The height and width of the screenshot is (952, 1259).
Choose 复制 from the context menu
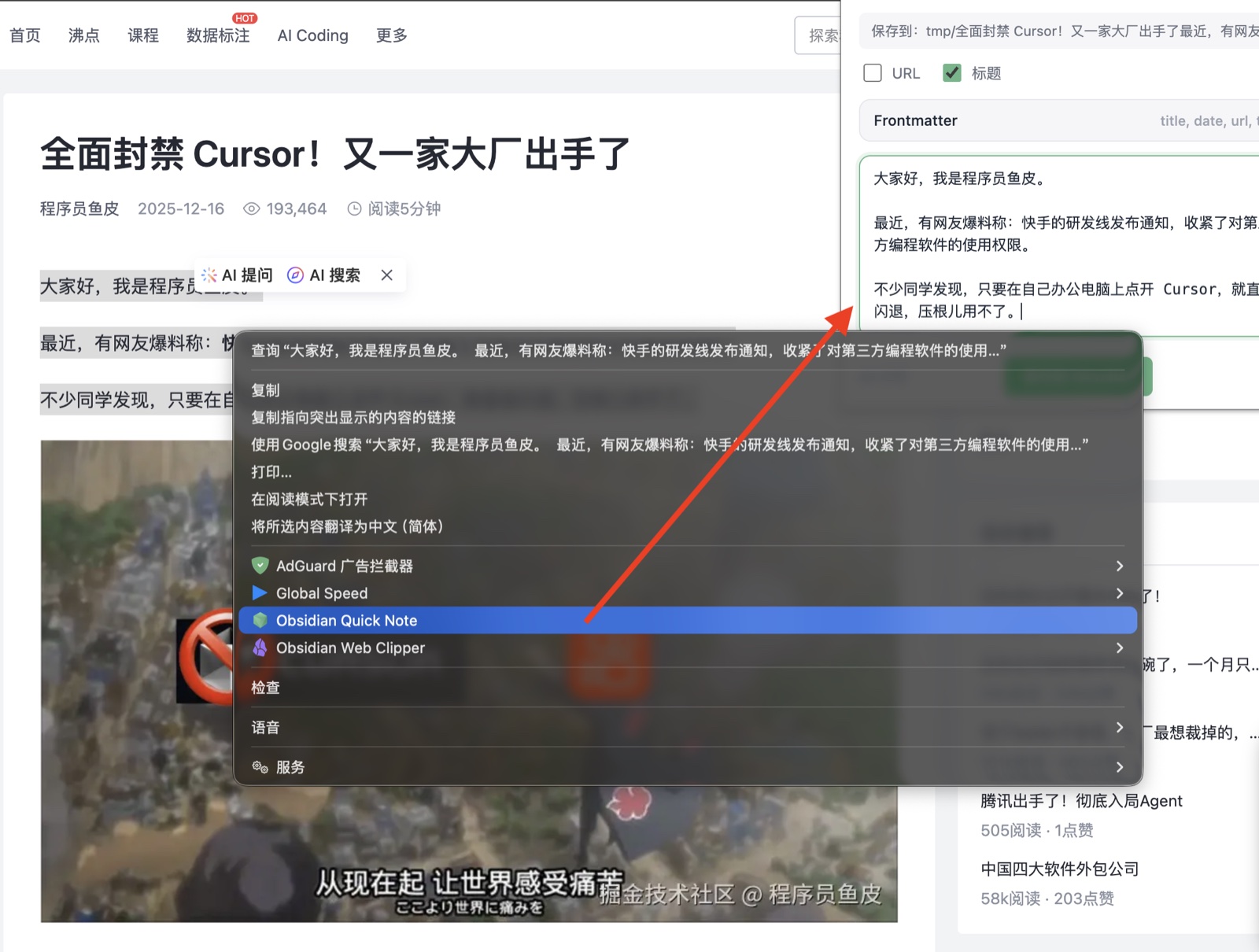tap(688, 390)
